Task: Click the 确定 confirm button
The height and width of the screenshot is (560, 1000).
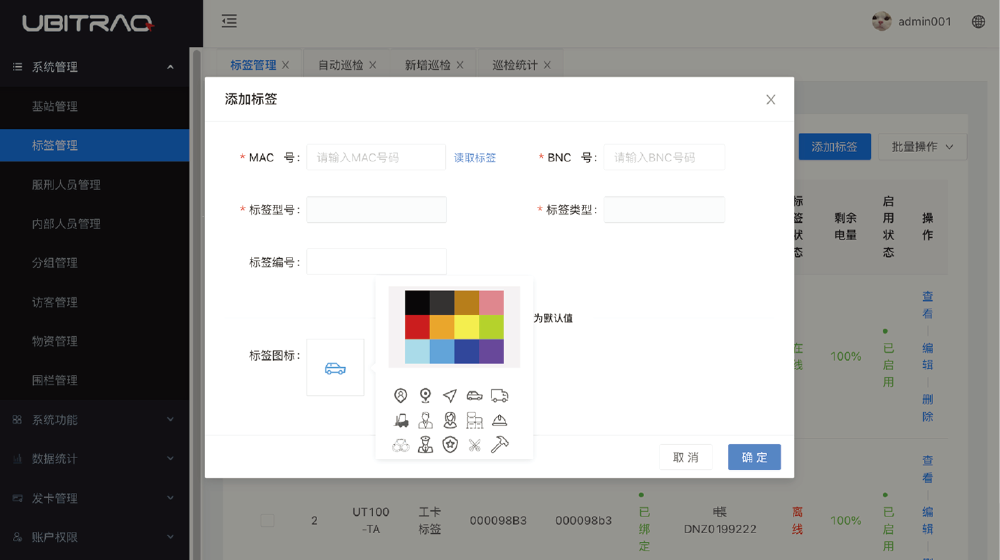Action: (x=754, y=457)
